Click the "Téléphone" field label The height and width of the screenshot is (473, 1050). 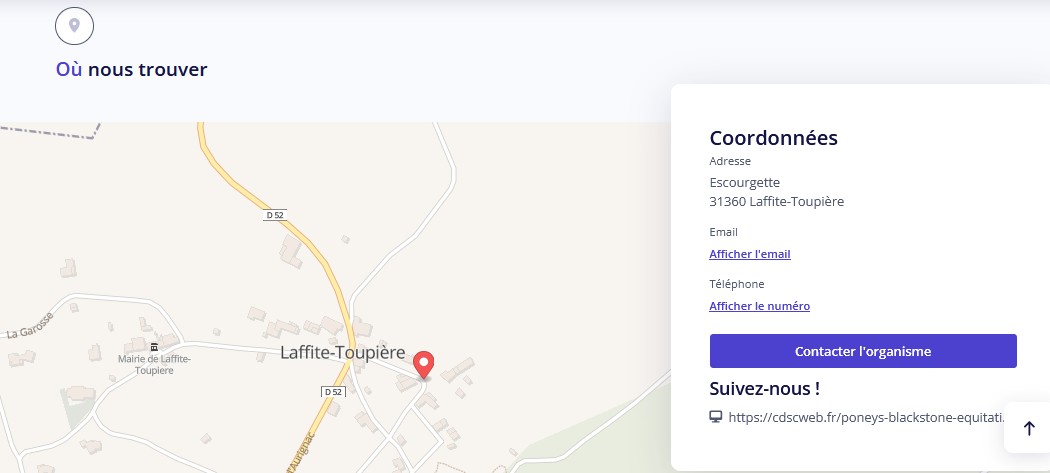coord(736,284)
